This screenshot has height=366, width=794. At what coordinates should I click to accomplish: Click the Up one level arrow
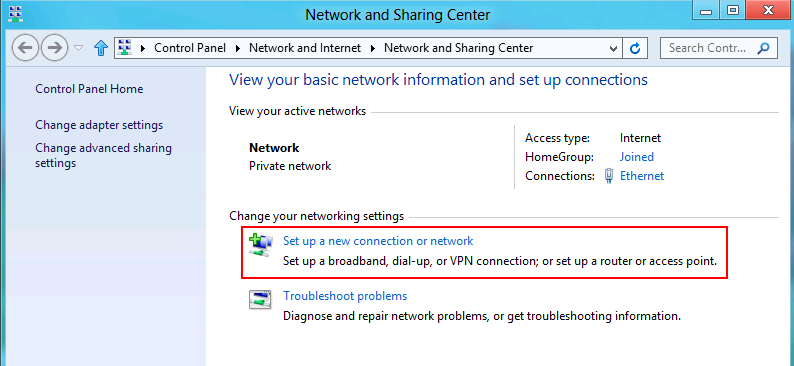(101, 48)
